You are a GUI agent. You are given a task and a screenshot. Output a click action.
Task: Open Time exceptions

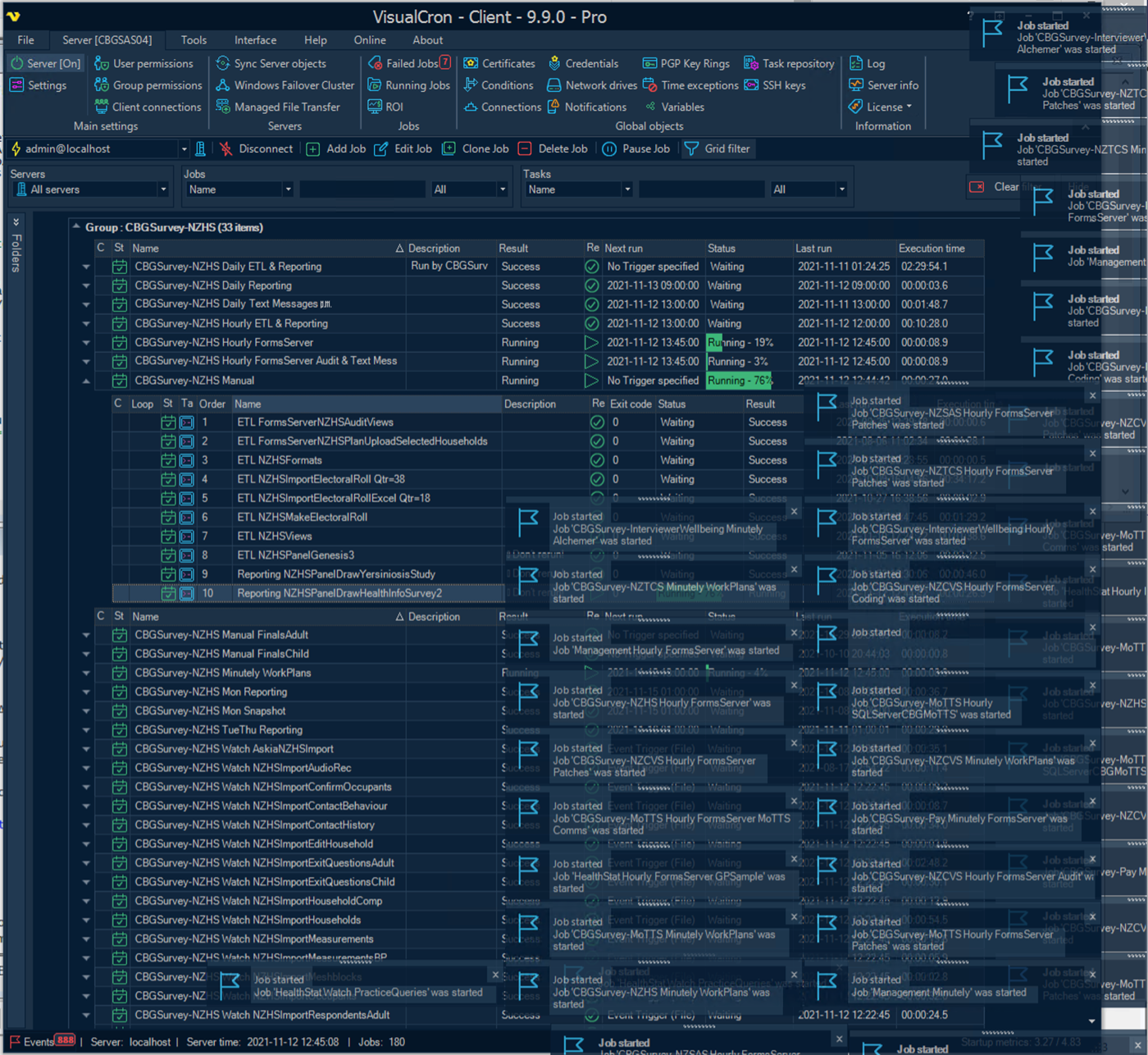[690, 85]
